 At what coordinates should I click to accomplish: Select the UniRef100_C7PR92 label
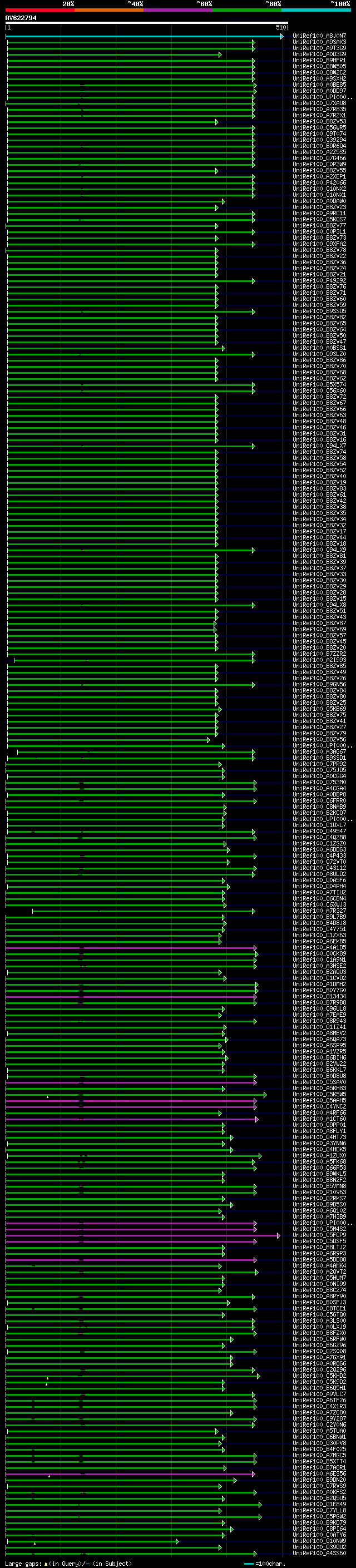tap(319, 764)
